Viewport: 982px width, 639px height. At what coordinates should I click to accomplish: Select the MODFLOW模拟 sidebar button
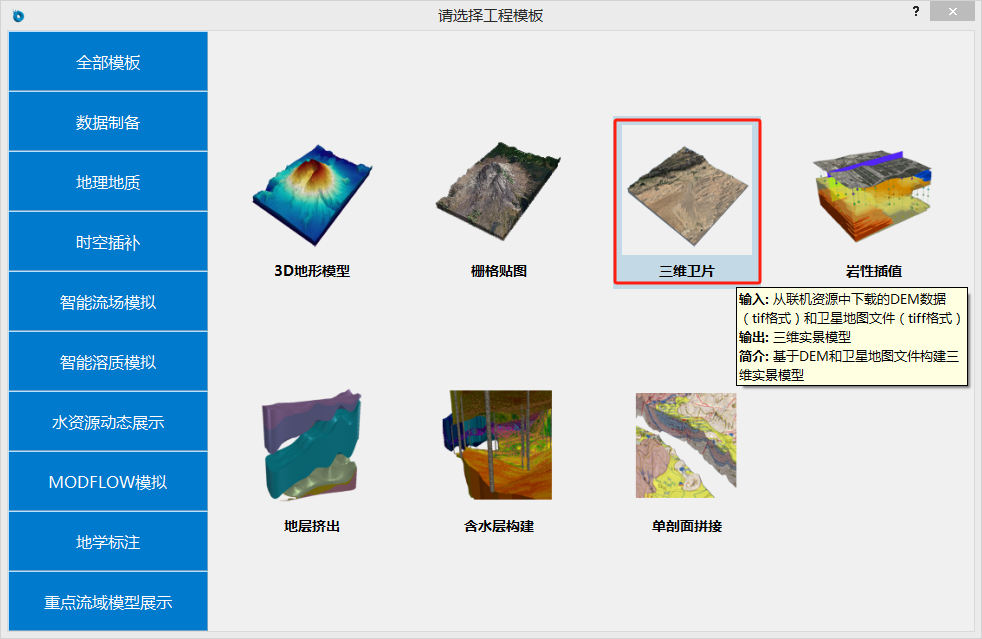pos(108,482)
